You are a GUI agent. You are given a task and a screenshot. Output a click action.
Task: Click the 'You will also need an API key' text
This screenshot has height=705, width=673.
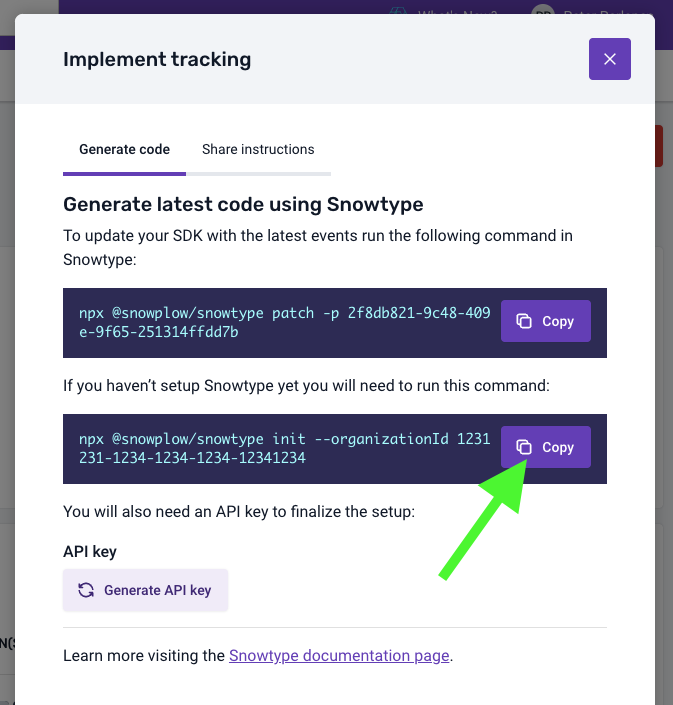coord(239,512)
